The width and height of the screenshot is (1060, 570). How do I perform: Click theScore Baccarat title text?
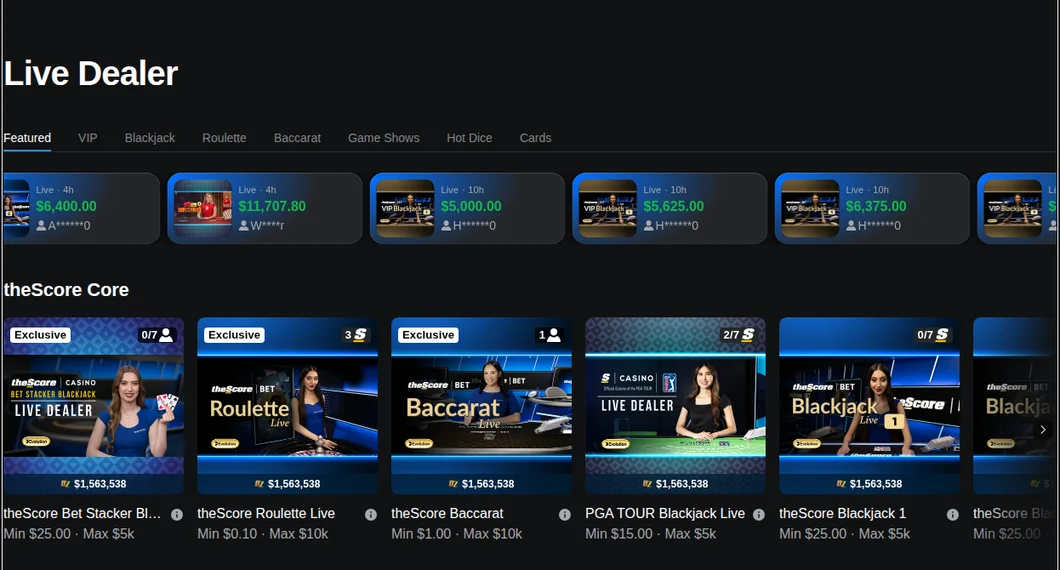point(448,514)
